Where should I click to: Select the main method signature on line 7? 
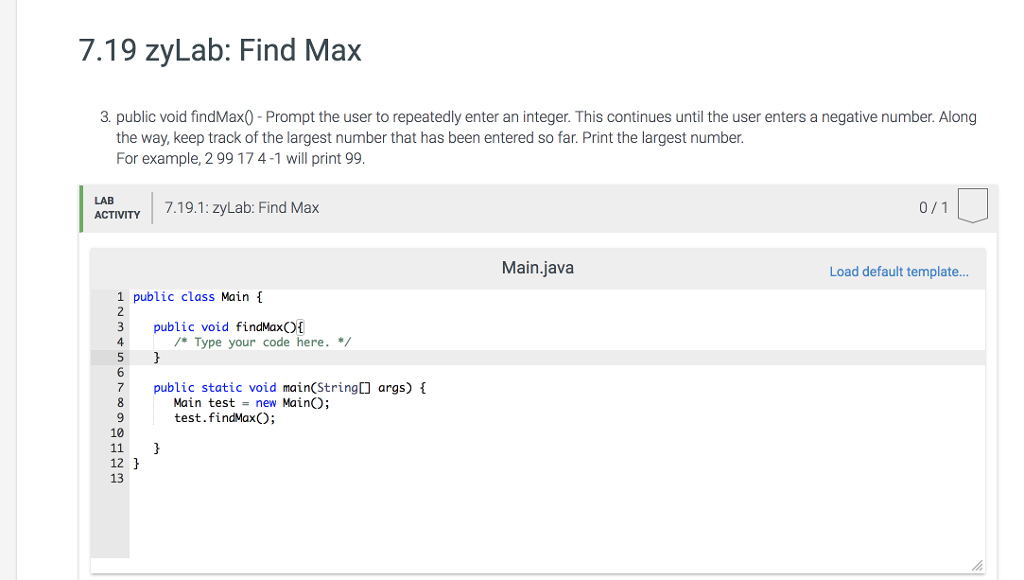290,387
